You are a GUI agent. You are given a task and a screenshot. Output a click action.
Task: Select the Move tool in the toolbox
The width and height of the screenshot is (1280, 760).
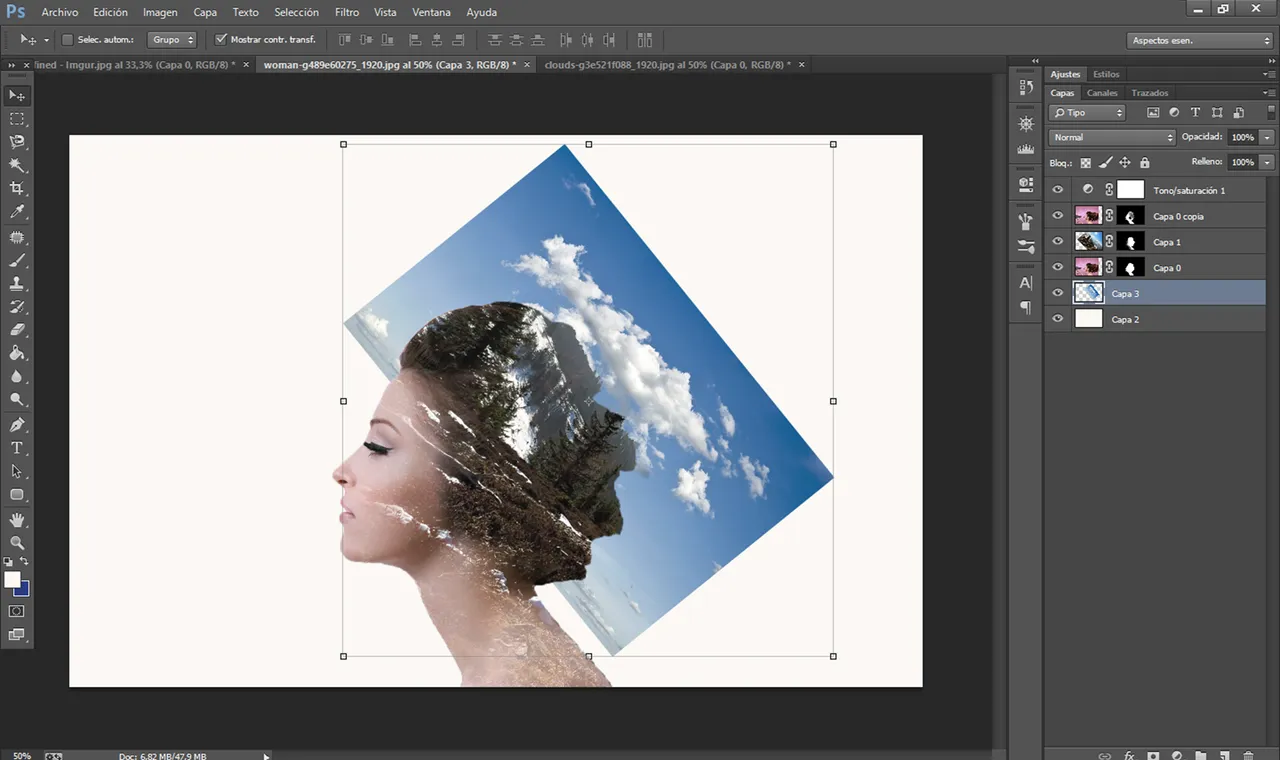(x=17, y=95)
